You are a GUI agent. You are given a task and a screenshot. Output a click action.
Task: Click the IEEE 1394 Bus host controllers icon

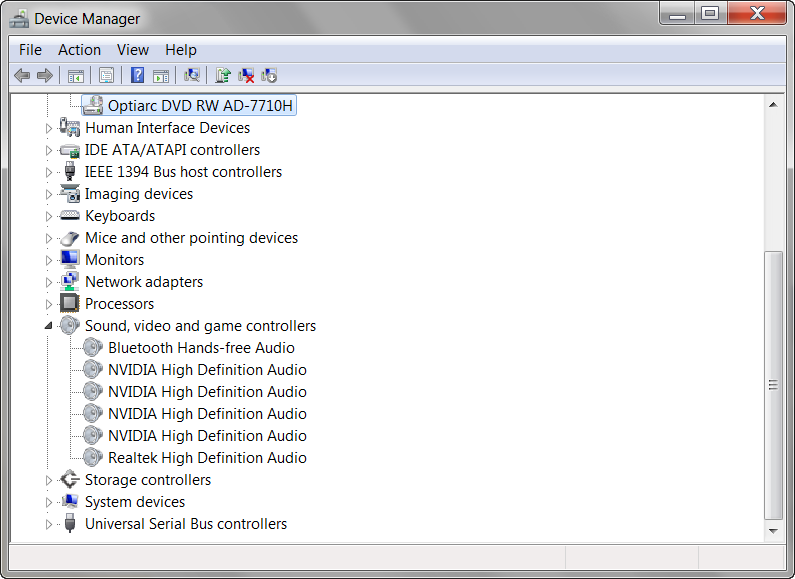pos(70,171)
